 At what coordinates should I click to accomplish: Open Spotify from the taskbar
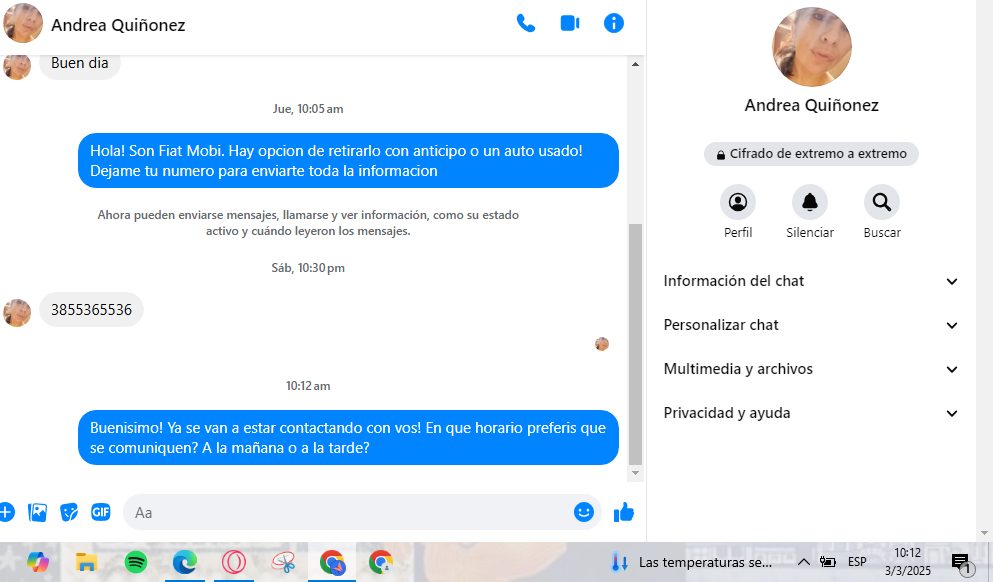click(x=136, y=562)
